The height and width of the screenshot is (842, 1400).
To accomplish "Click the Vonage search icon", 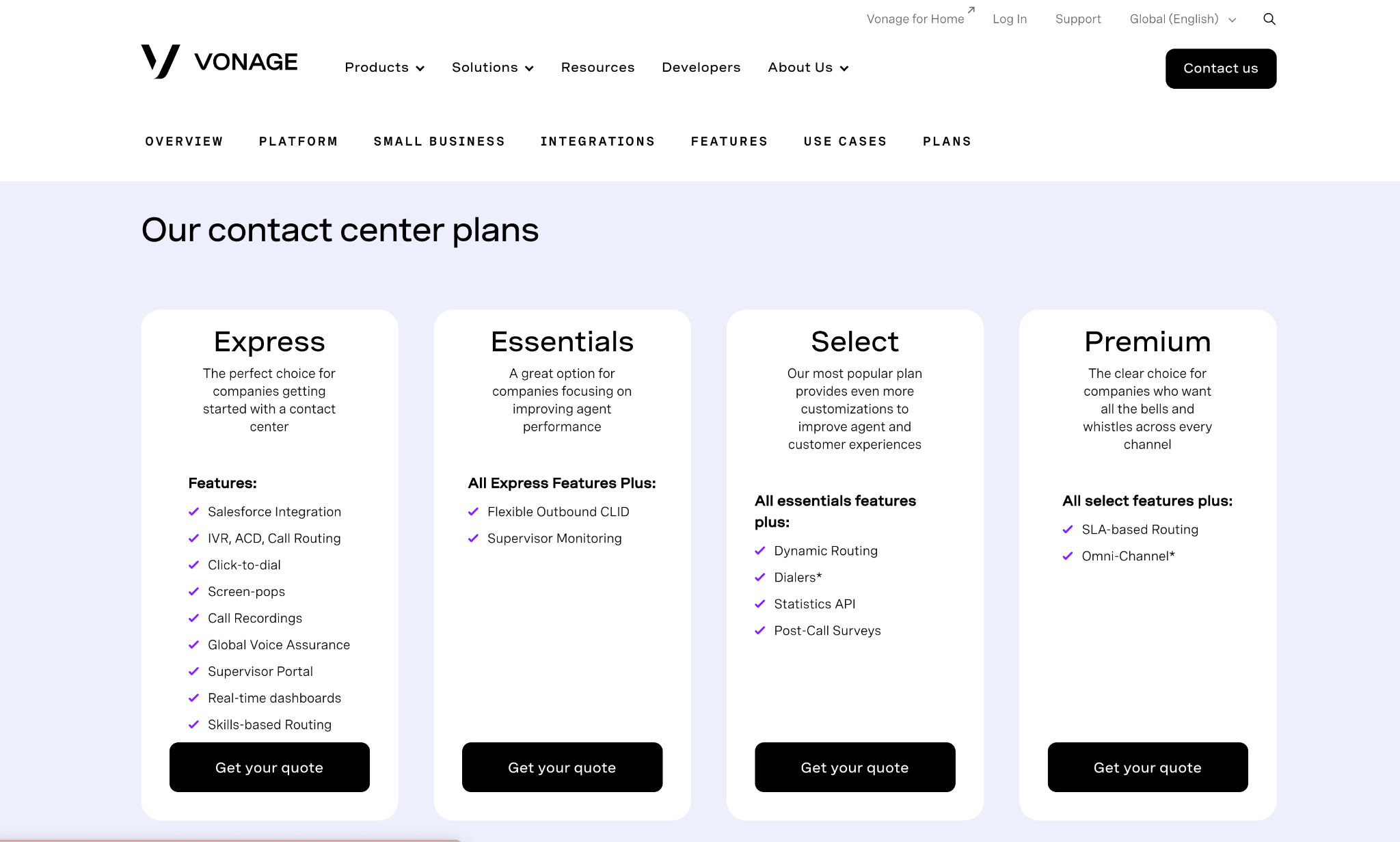I will [x=1269, y=19].
